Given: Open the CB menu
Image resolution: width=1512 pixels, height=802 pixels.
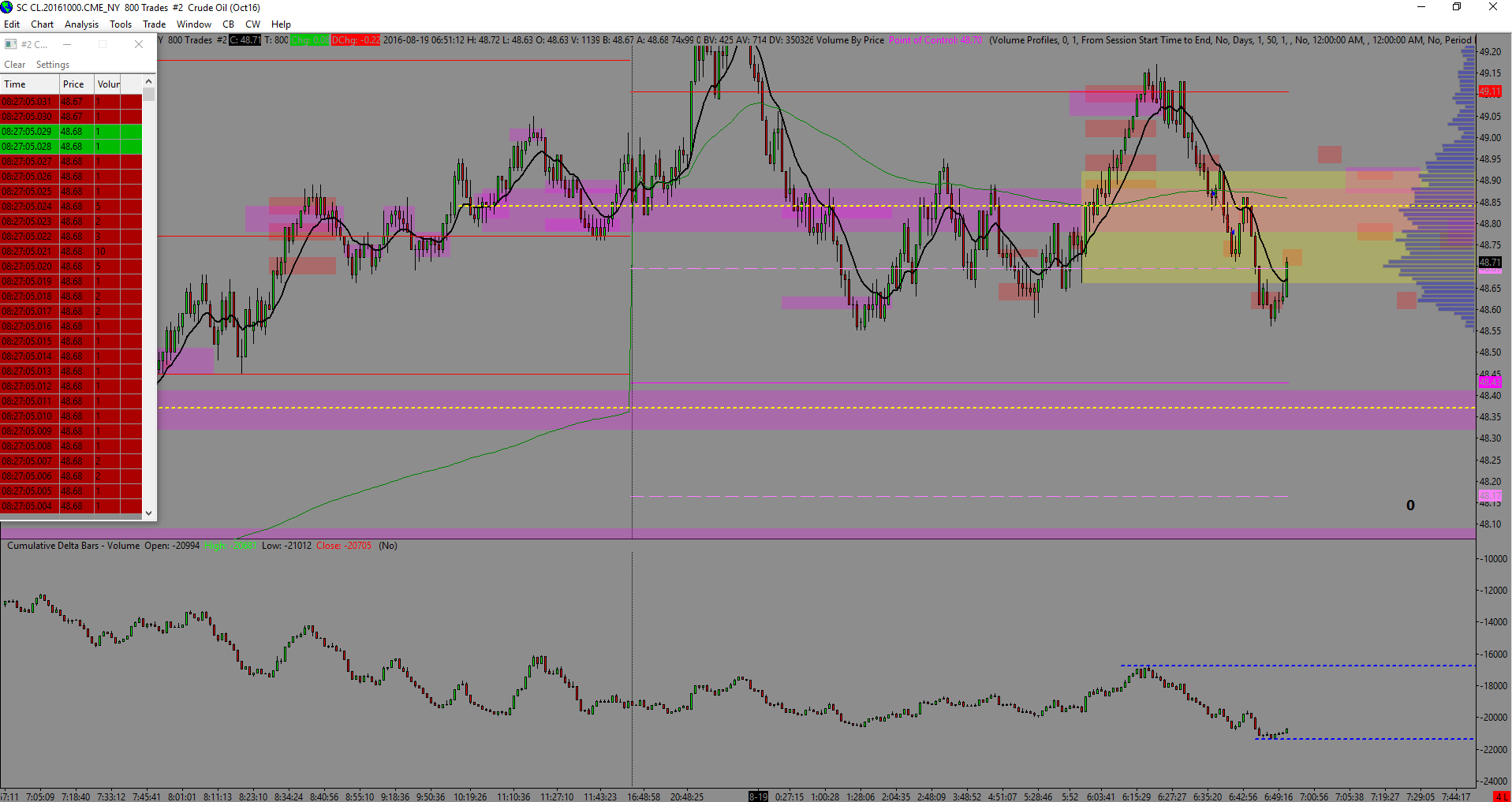Looking at the screenshot, I should point(229,24).
